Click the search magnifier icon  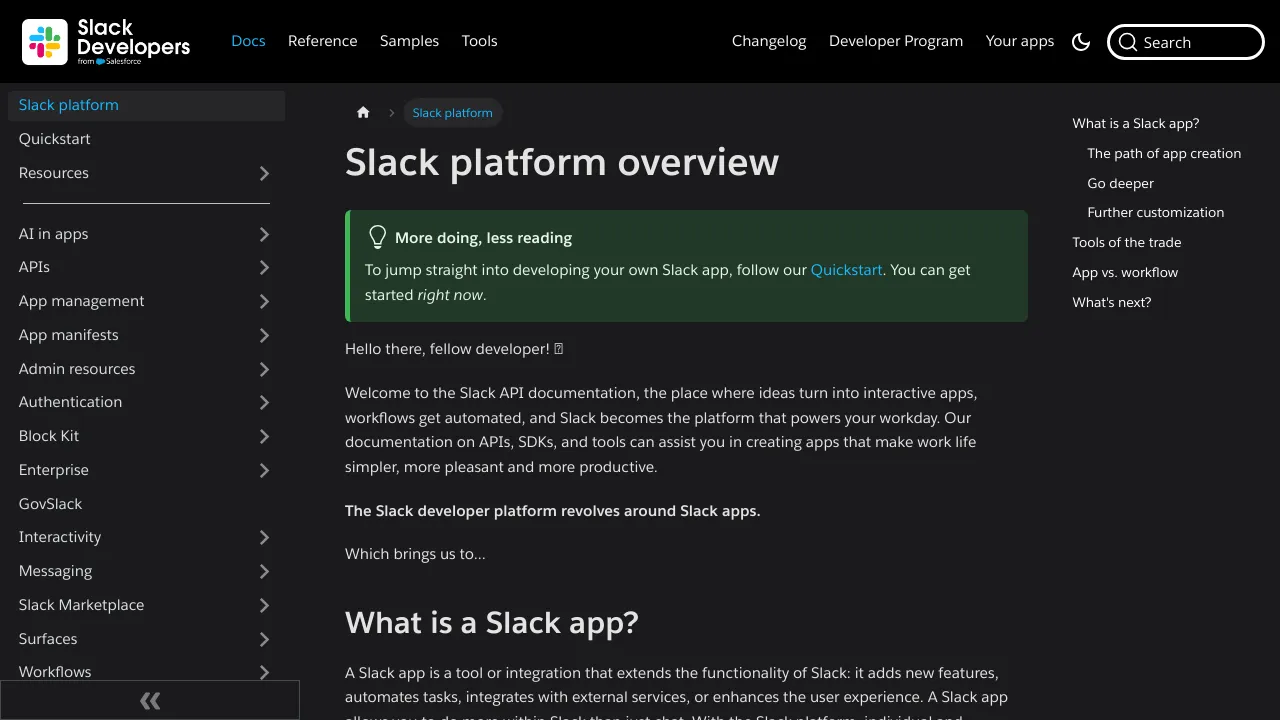click(x=1128, y=42)
